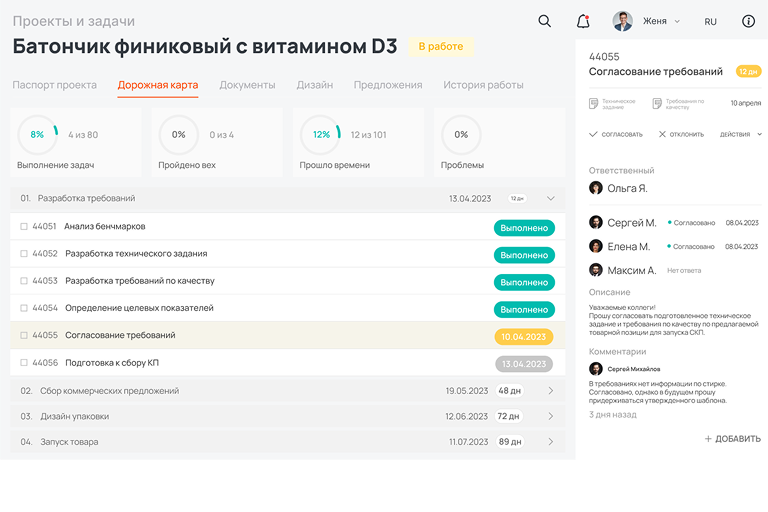
Task: Expand the Дизайн упаковки section
Action: [x=550, y=416]
